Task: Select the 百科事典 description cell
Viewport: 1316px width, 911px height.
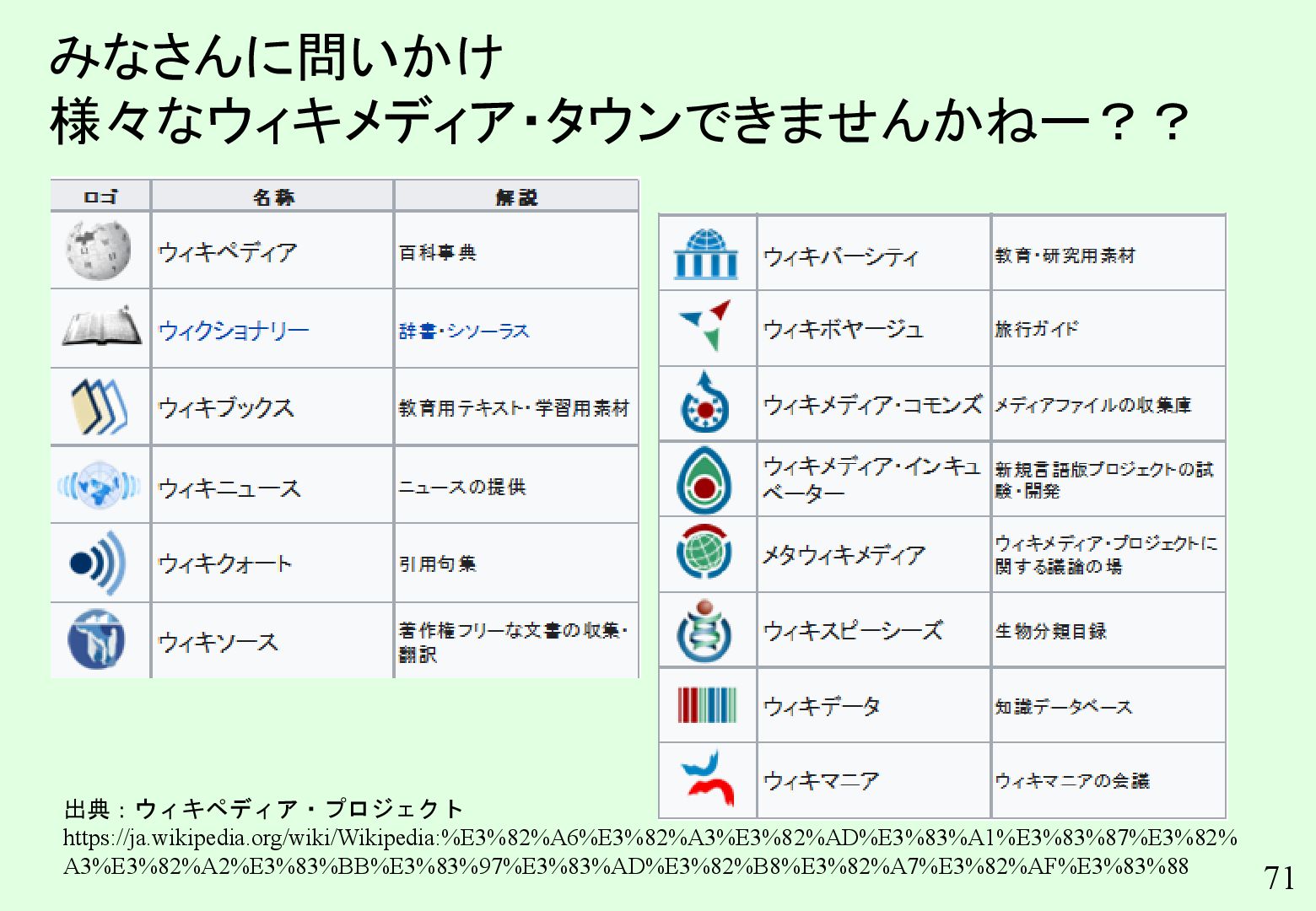Action: [515, 251]
